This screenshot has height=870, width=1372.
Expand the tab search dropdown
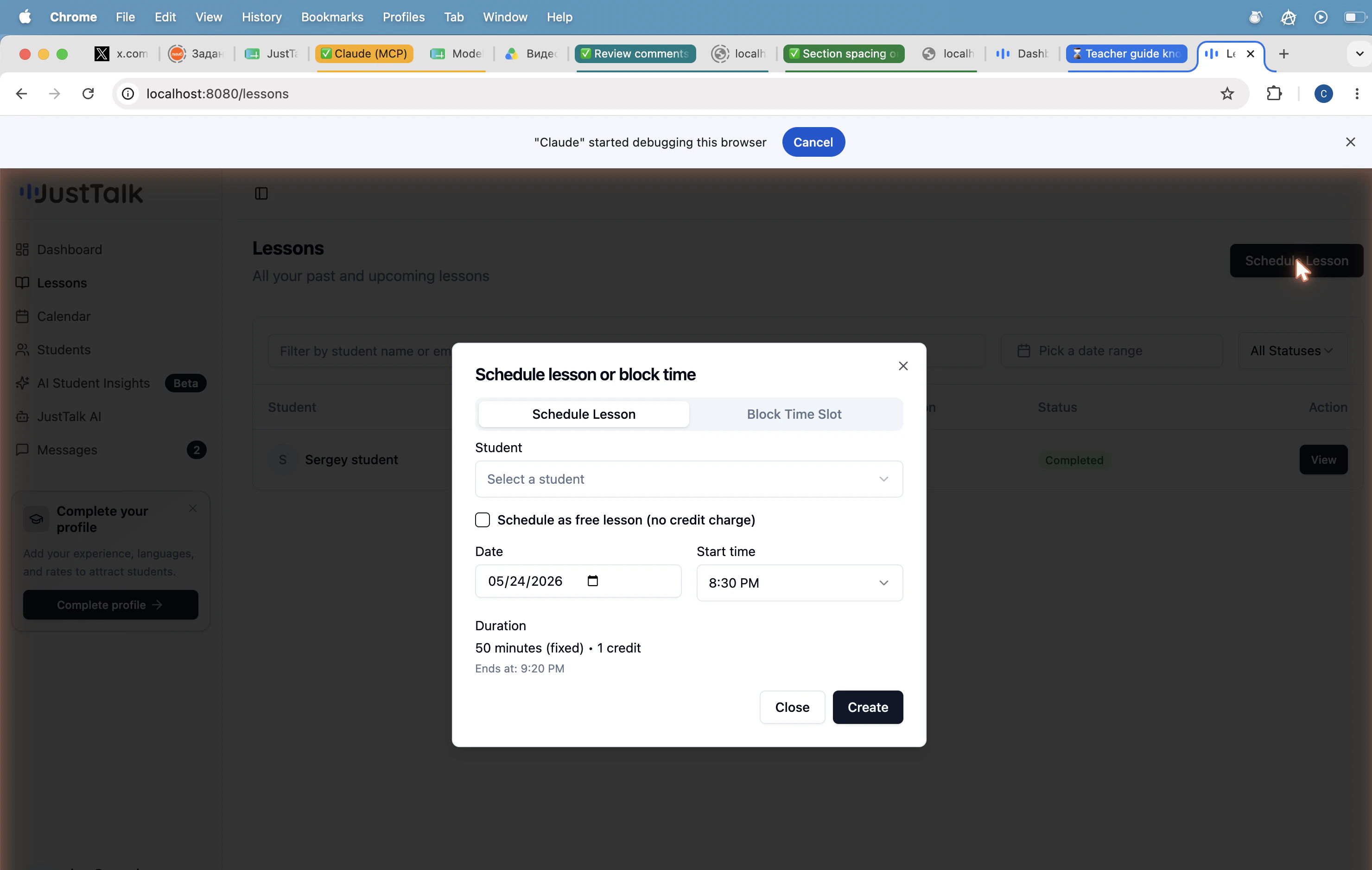(1359, 54)
